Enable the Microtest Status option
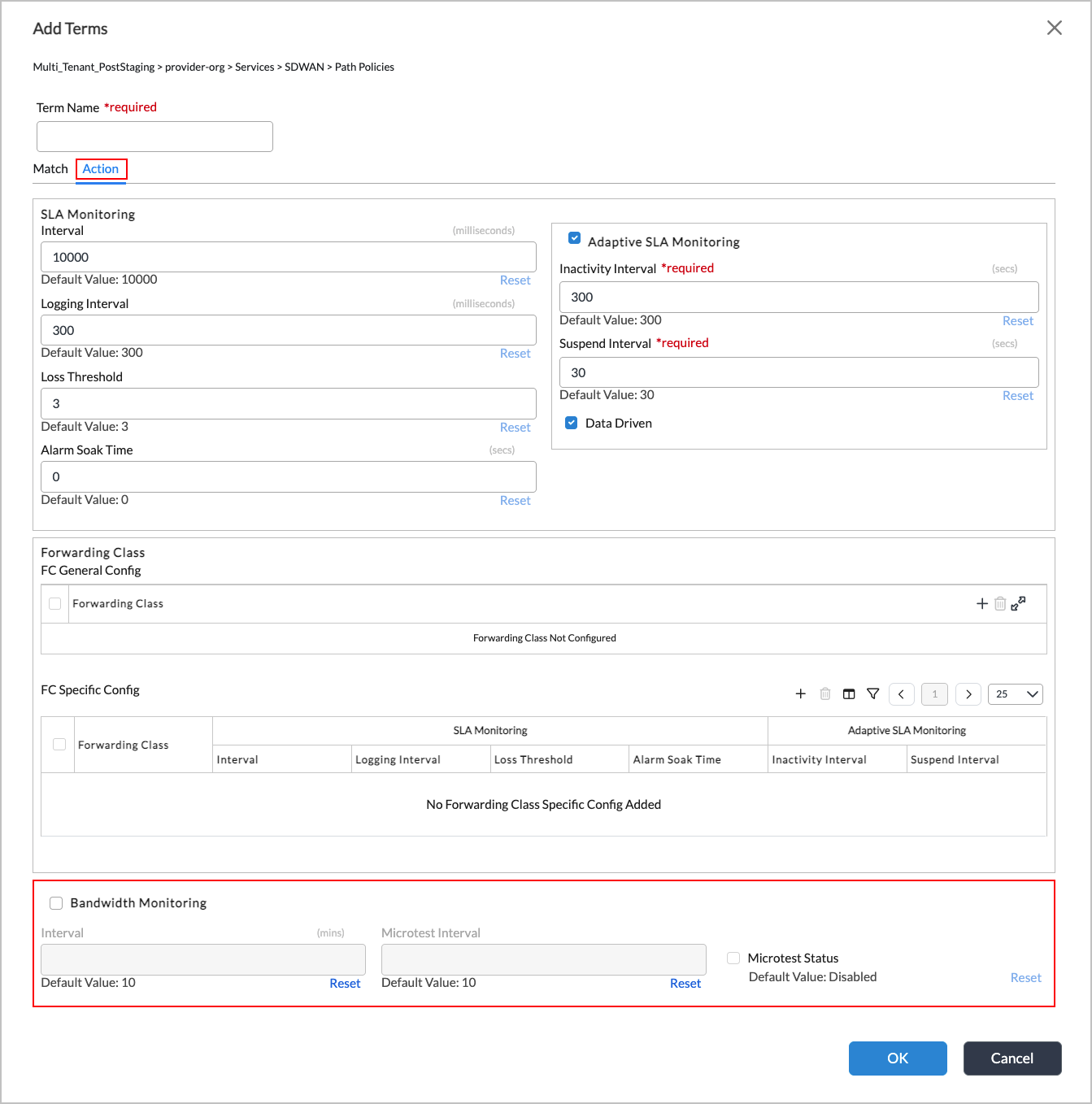This screenshot has height=1104, width=1092. [733, 958]
